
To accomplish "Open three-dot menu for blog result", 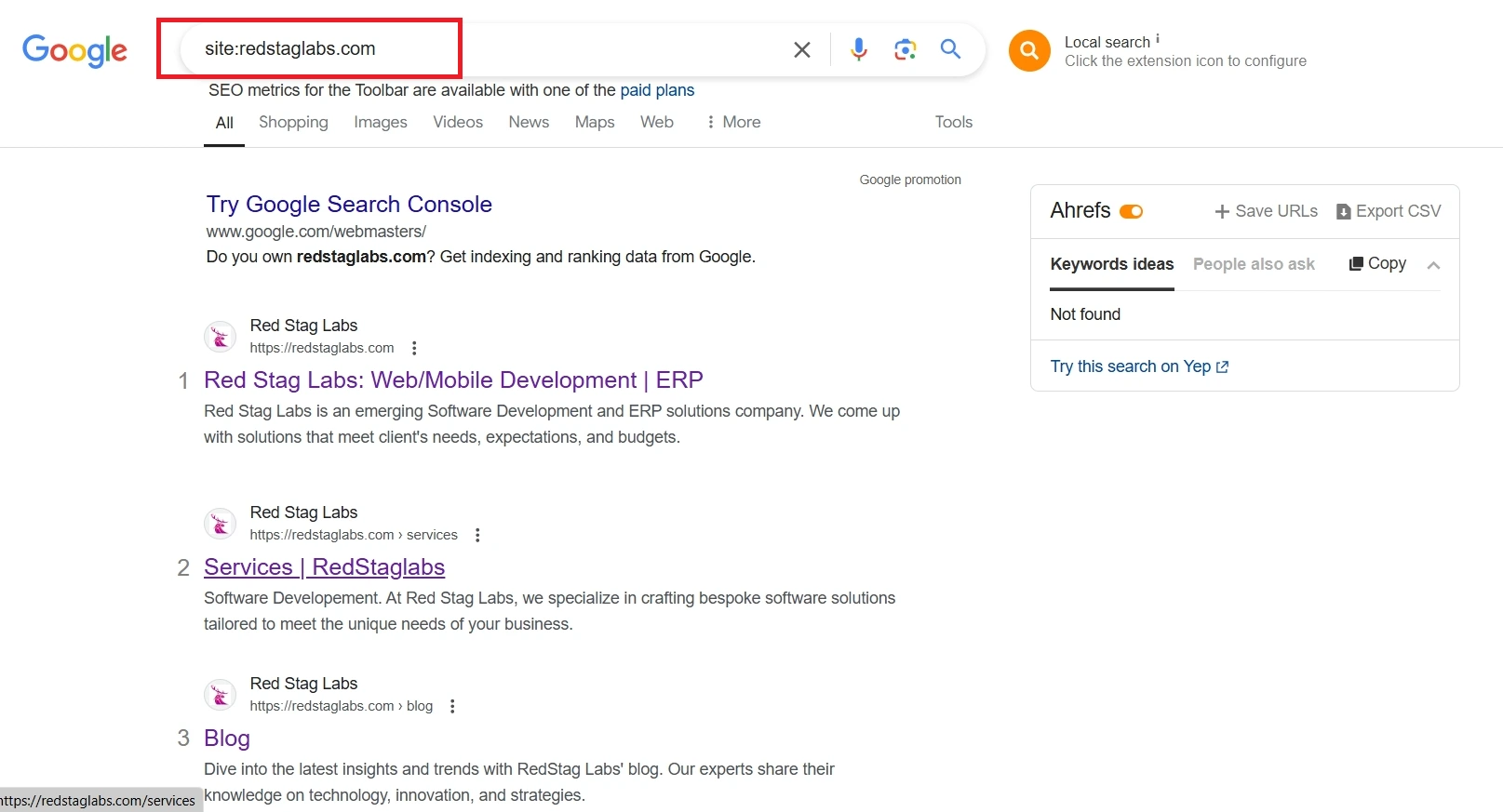I will [452, 706].
